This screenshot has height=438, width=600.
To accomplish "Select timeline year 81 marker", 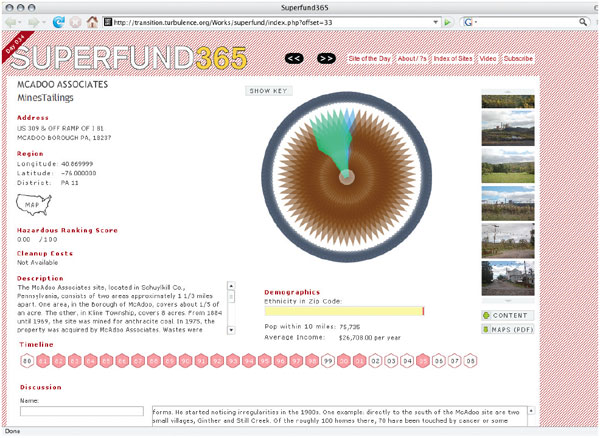I will coord(43,361).
